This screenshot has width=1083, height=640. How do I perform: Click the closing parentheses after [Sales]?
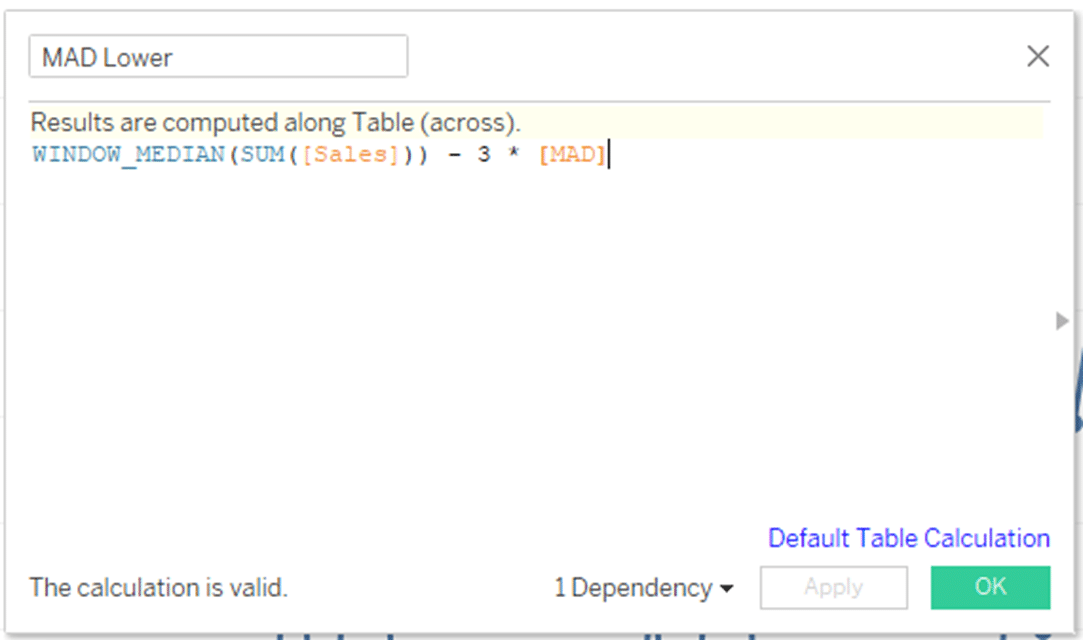414,154
